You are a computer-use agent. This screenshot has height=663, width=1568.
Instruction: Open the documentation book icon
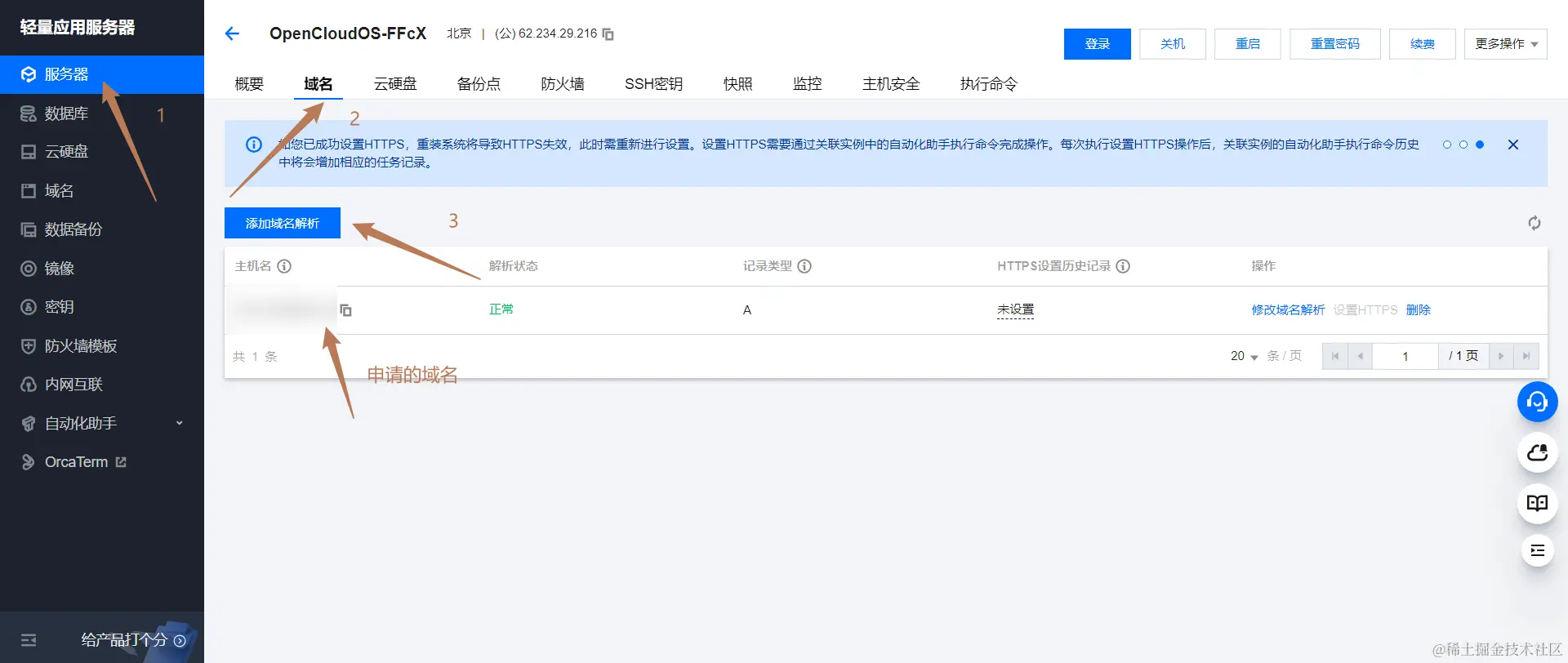(x=1538, y=503)
